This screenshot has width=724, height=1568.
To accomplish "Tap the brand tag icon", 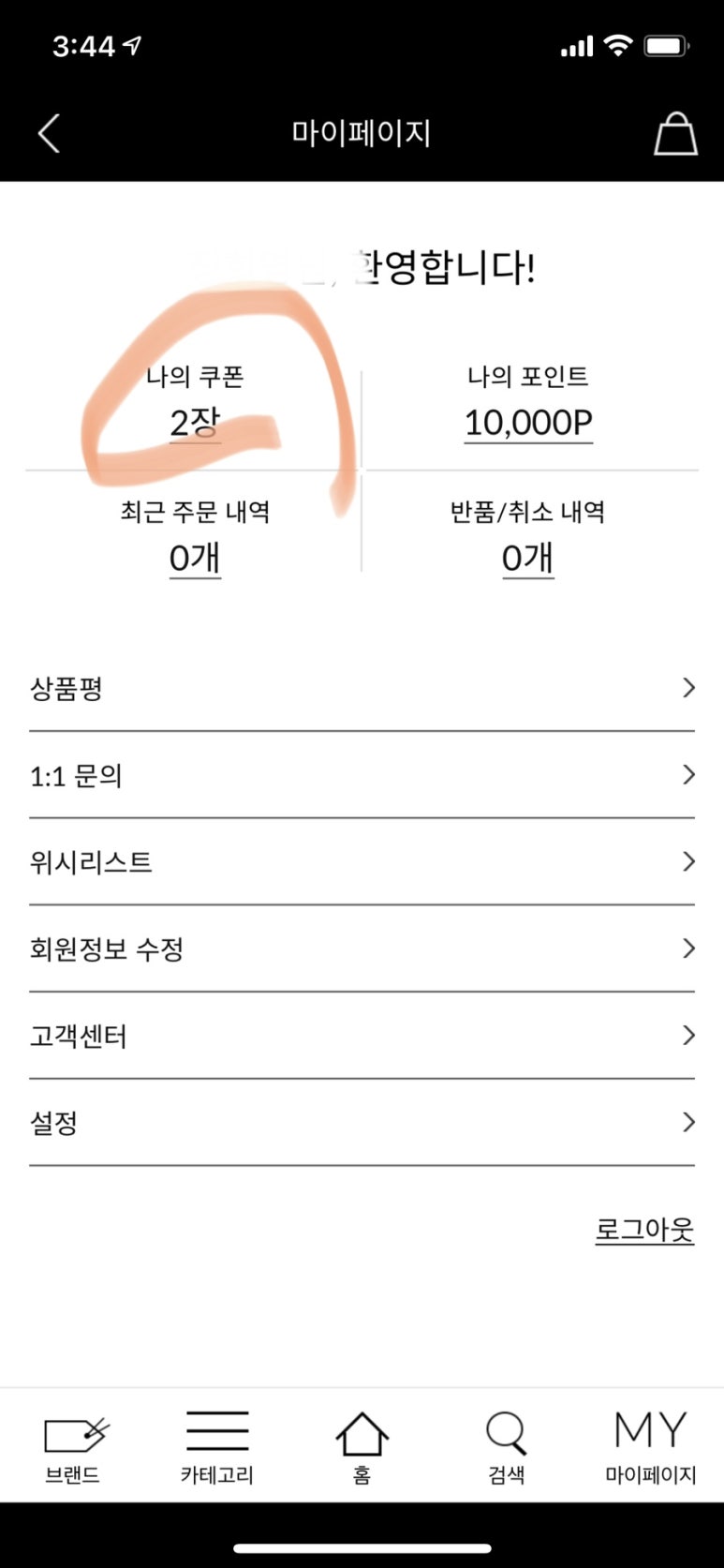I will [x=75, y=1433].
